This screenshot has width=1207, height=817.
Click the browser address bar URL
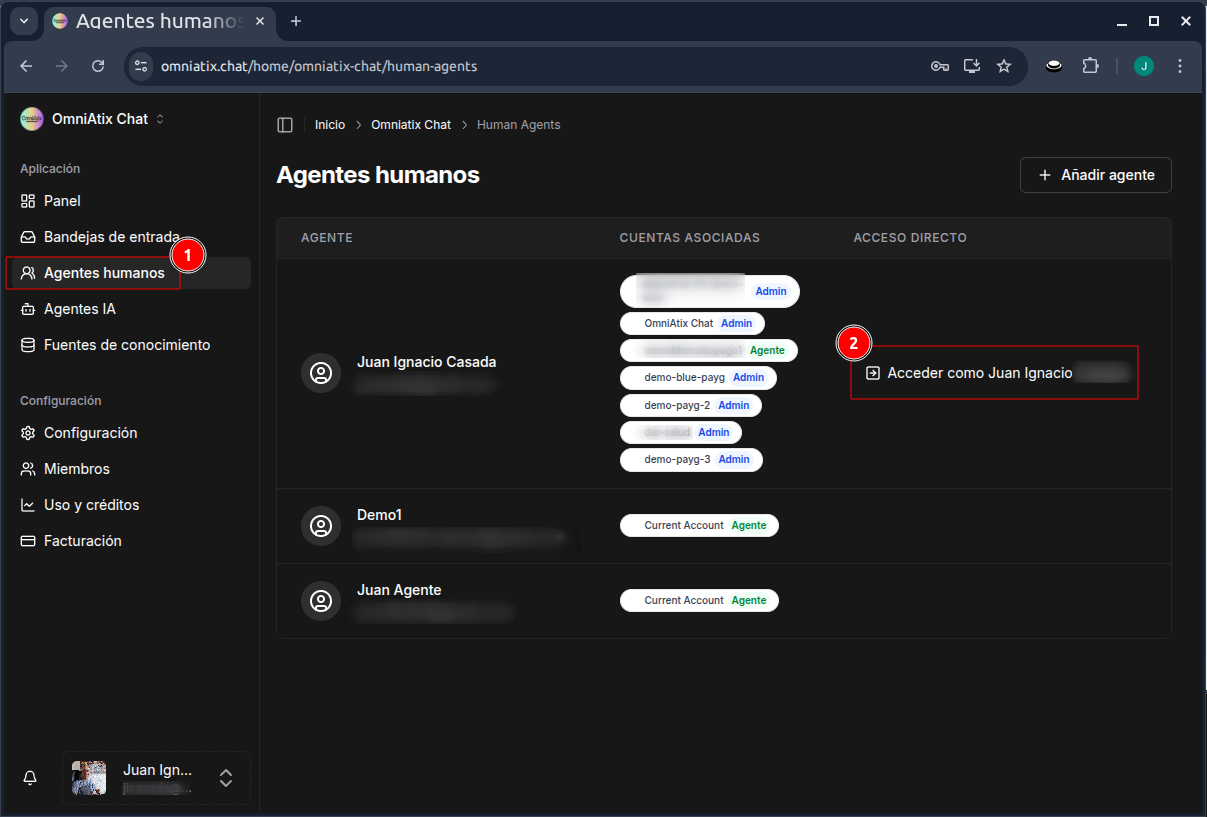click(x=319, y=66)
